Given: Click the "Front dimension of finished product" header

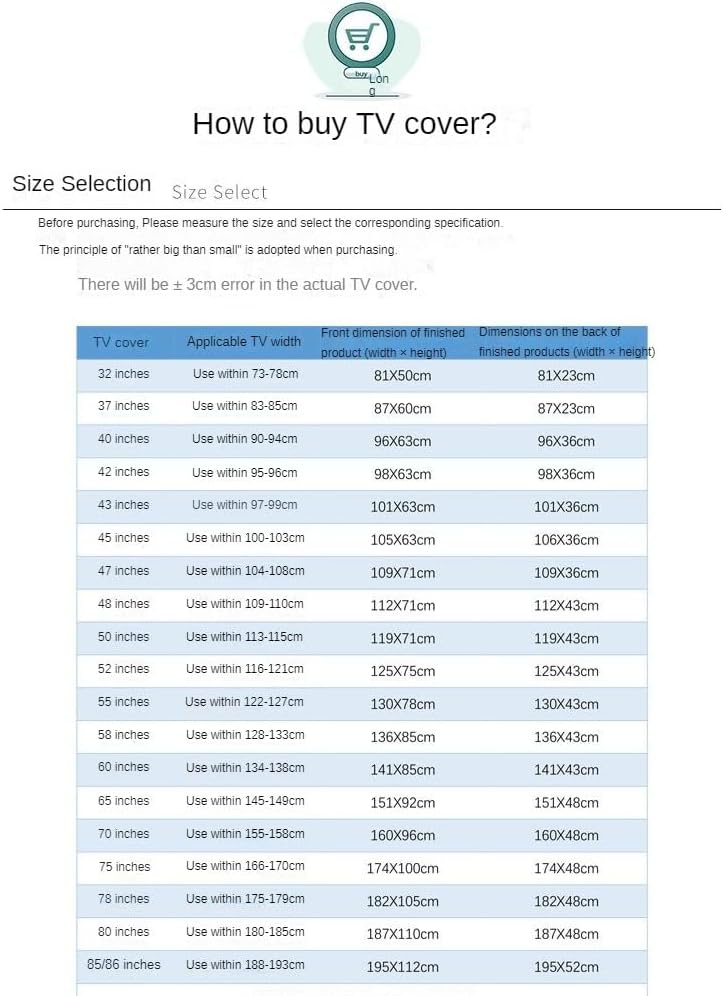Looking at the screenshot, I should [x=393, y=342].
